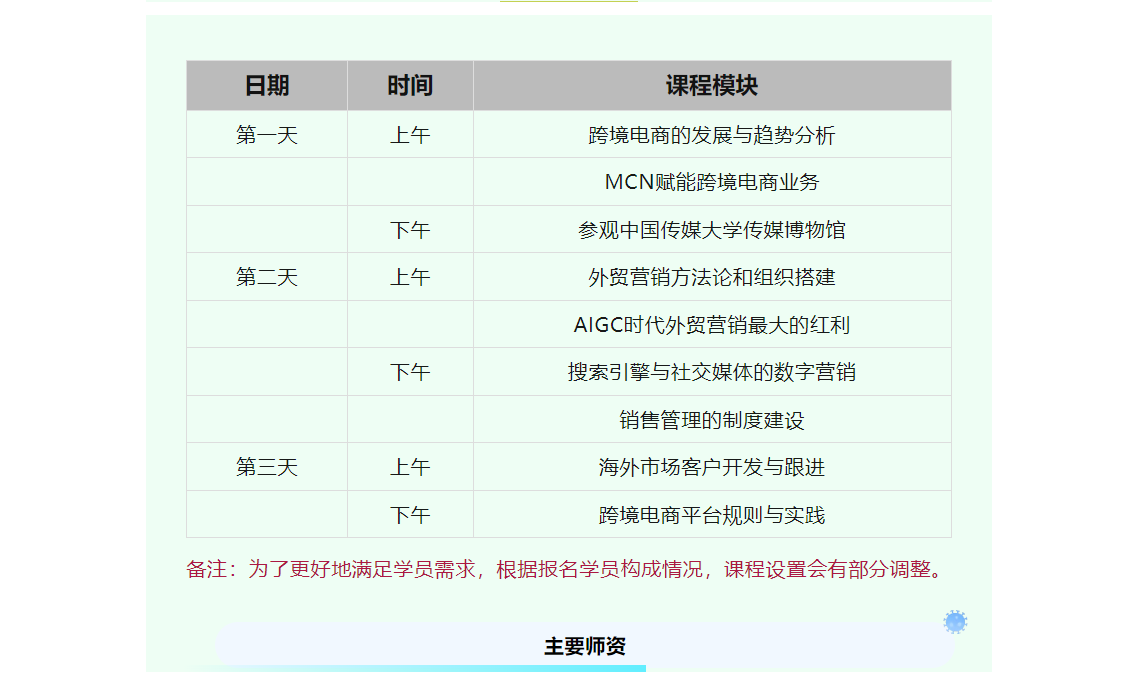The width and height of the screenshot is (1125, 679).
Task: Click the 课程模块 column header
Action: 712,86
